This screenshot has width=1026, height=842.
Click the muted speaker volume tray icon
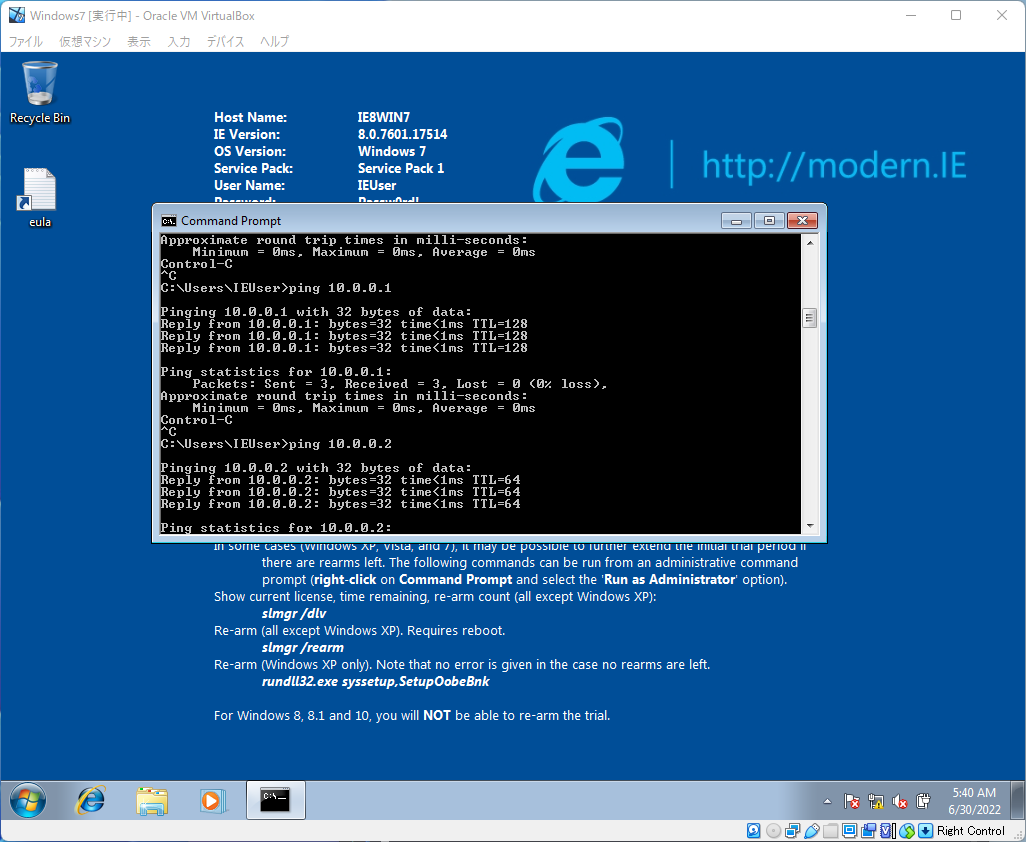click(x=900, y=801)
